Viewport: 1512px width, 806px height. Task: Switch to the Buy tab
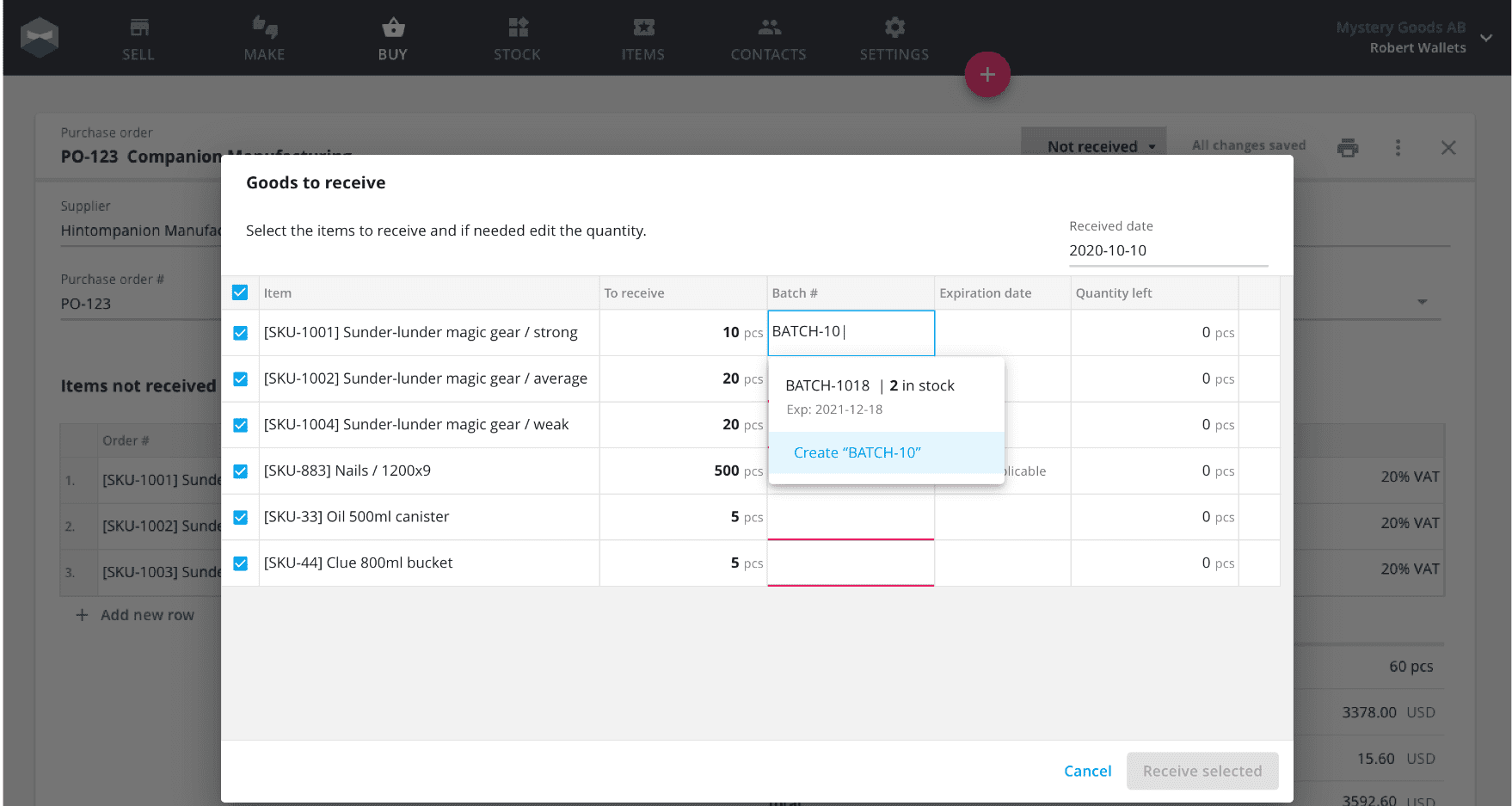393,40
